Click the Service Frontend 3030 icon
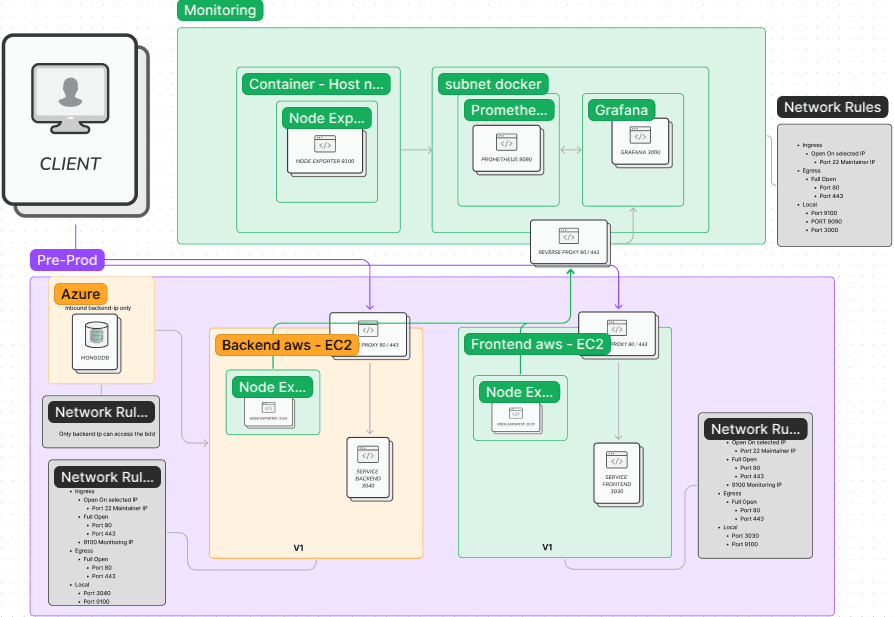Viewport: 894px width, 617px height. (x=617, y=471)
